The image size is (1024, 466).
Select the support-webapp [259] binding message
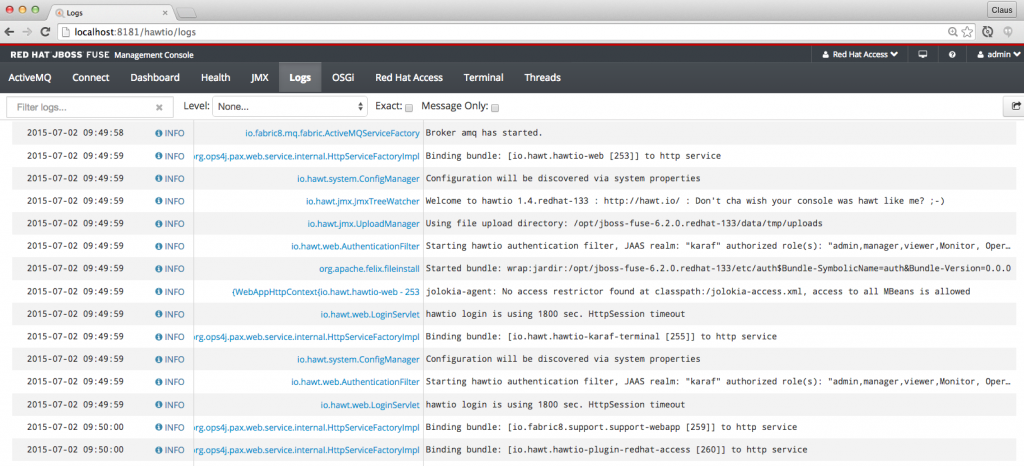point(611,427)
